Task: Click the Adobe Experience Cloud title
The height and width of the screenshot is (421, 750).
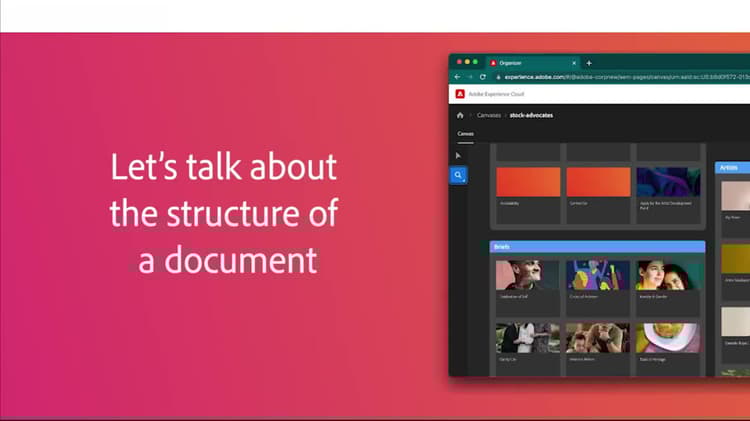Action: 496,94
